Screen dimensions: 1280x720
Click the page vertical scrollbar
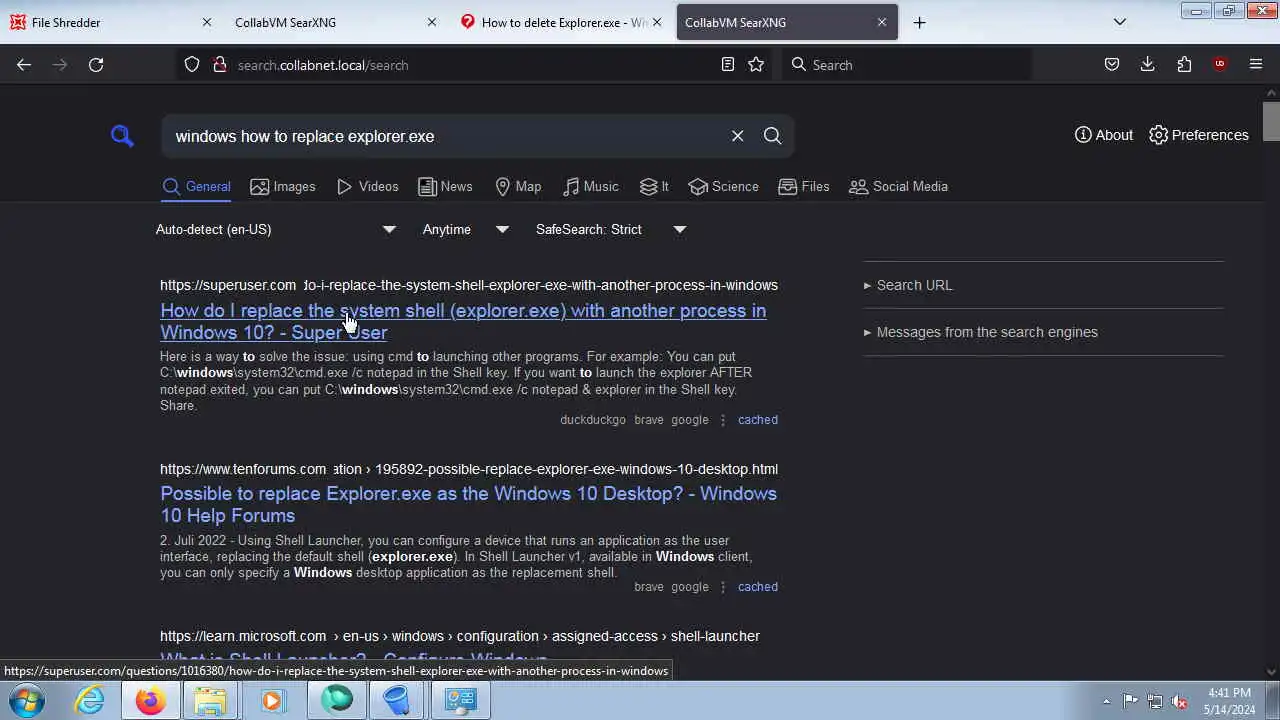(x=1271, y=121)
